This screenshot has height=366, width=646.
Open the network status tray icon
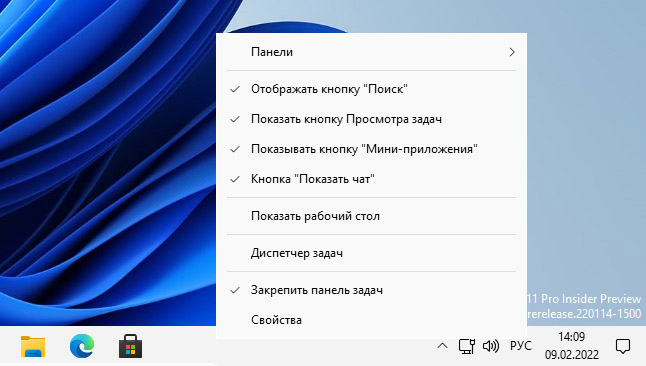pos(467,346)
